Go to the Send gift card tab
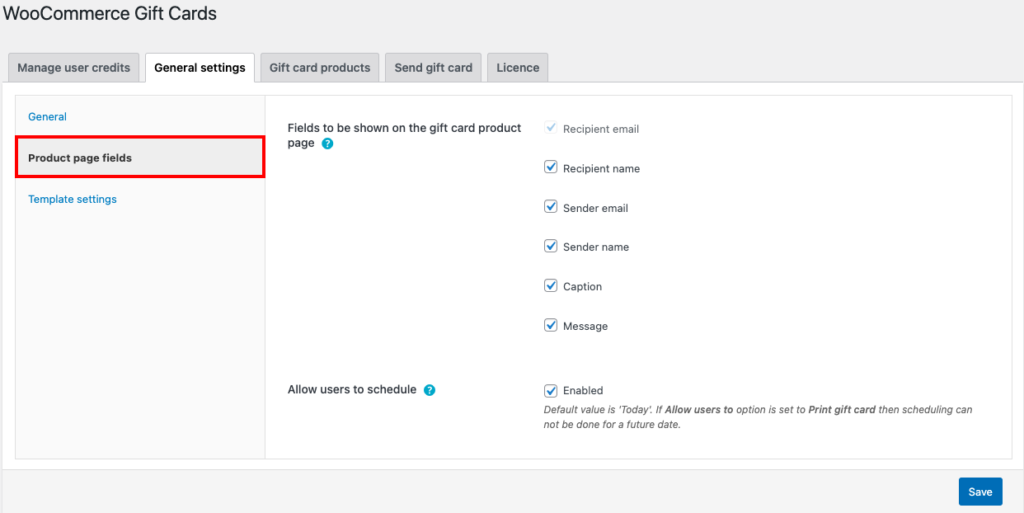Screen dimensions: 1024x513 (433, 68)
